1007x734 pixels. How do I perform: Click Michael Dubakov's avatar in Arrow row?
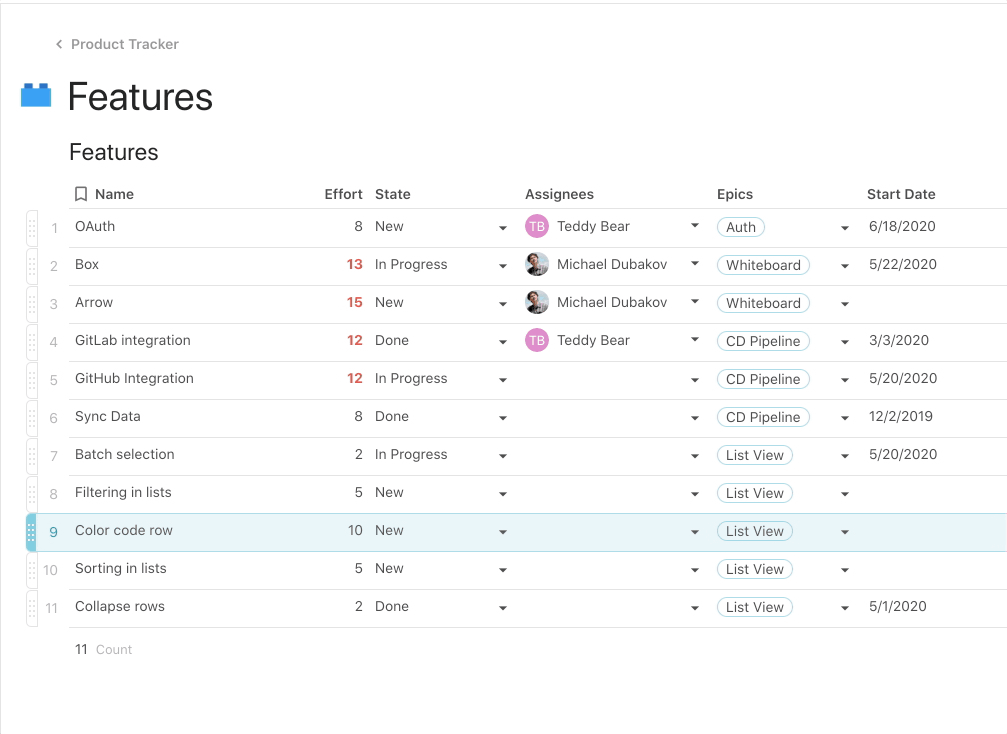(537, 303)
